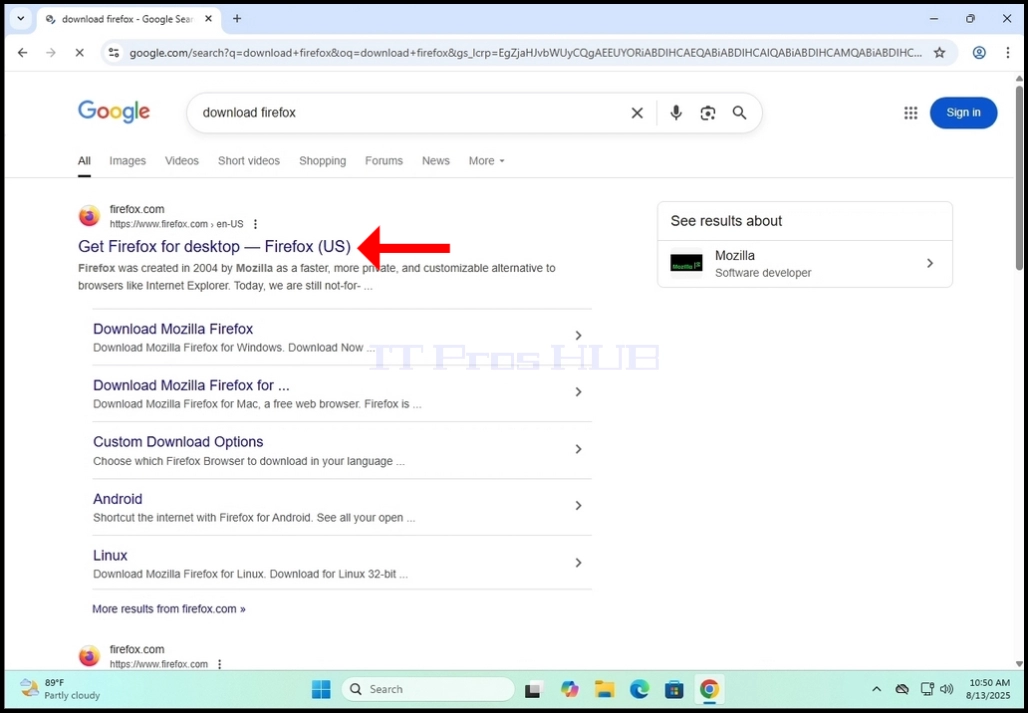Open weather widget showing 89°F
Screen dimensions: 1028x713
60,689
